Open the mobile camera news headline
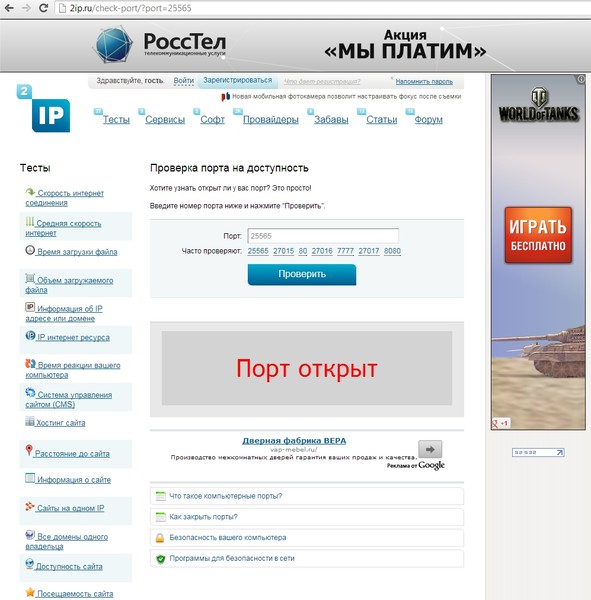This screenshot has width=591, height=600. 346,96
